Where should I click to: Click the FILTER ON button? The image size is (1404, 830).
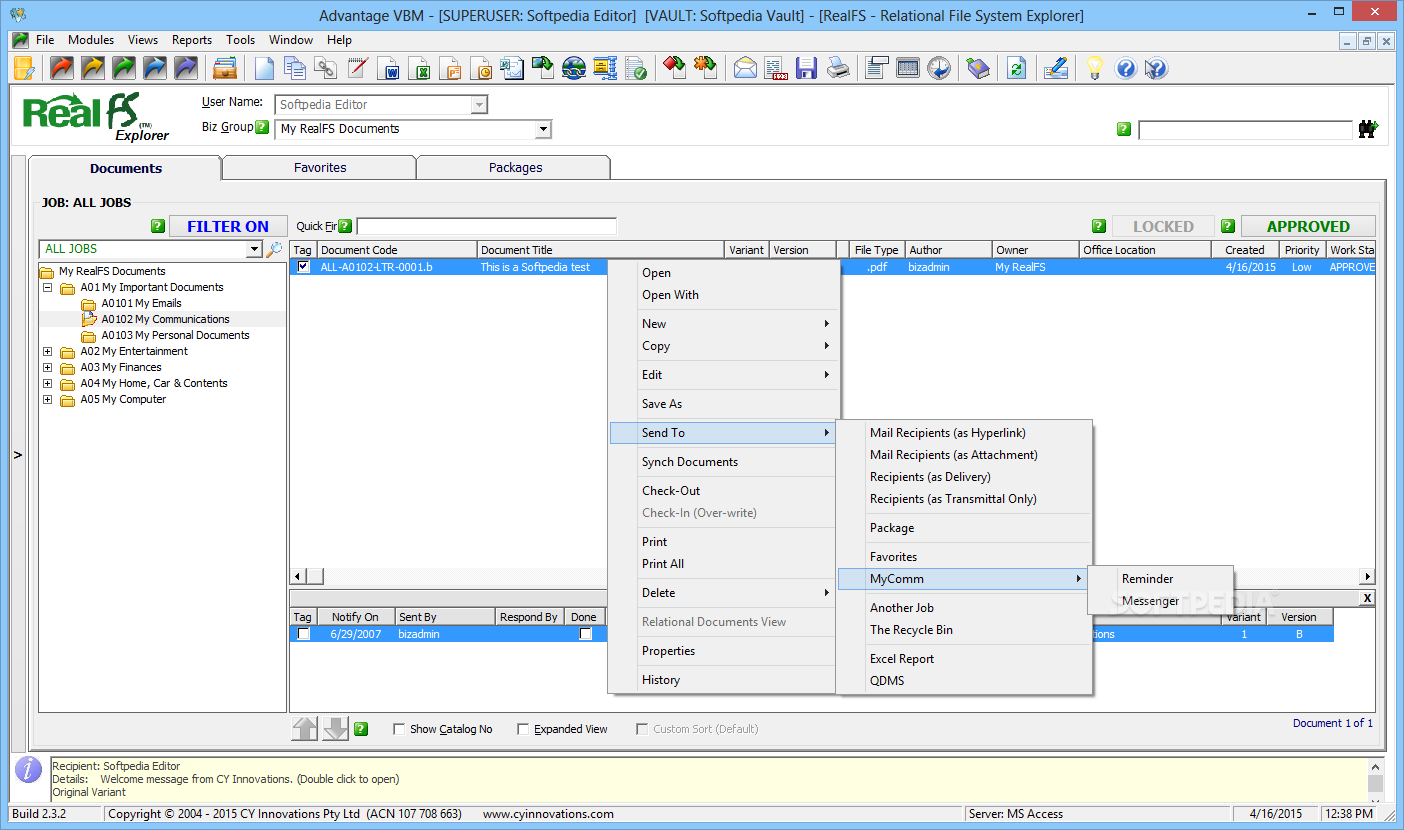click(228, 226)
